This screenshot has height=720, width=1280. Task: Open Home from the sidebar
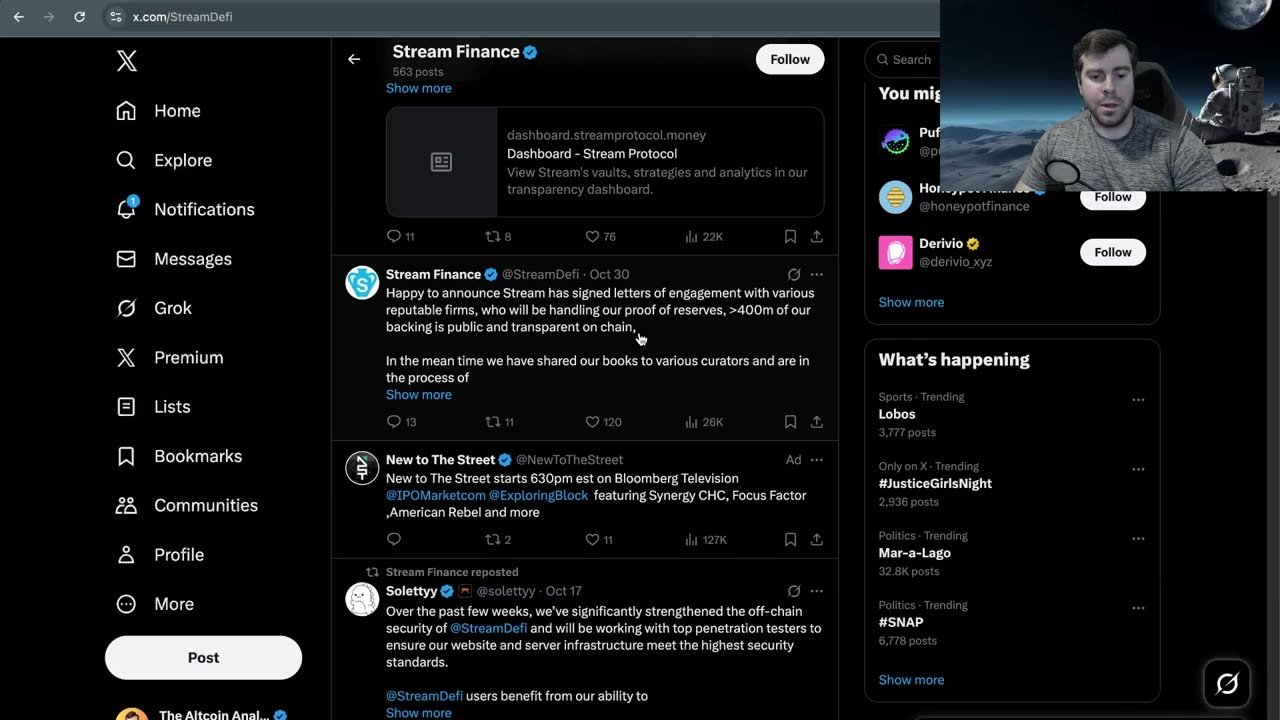pos(159,111)
